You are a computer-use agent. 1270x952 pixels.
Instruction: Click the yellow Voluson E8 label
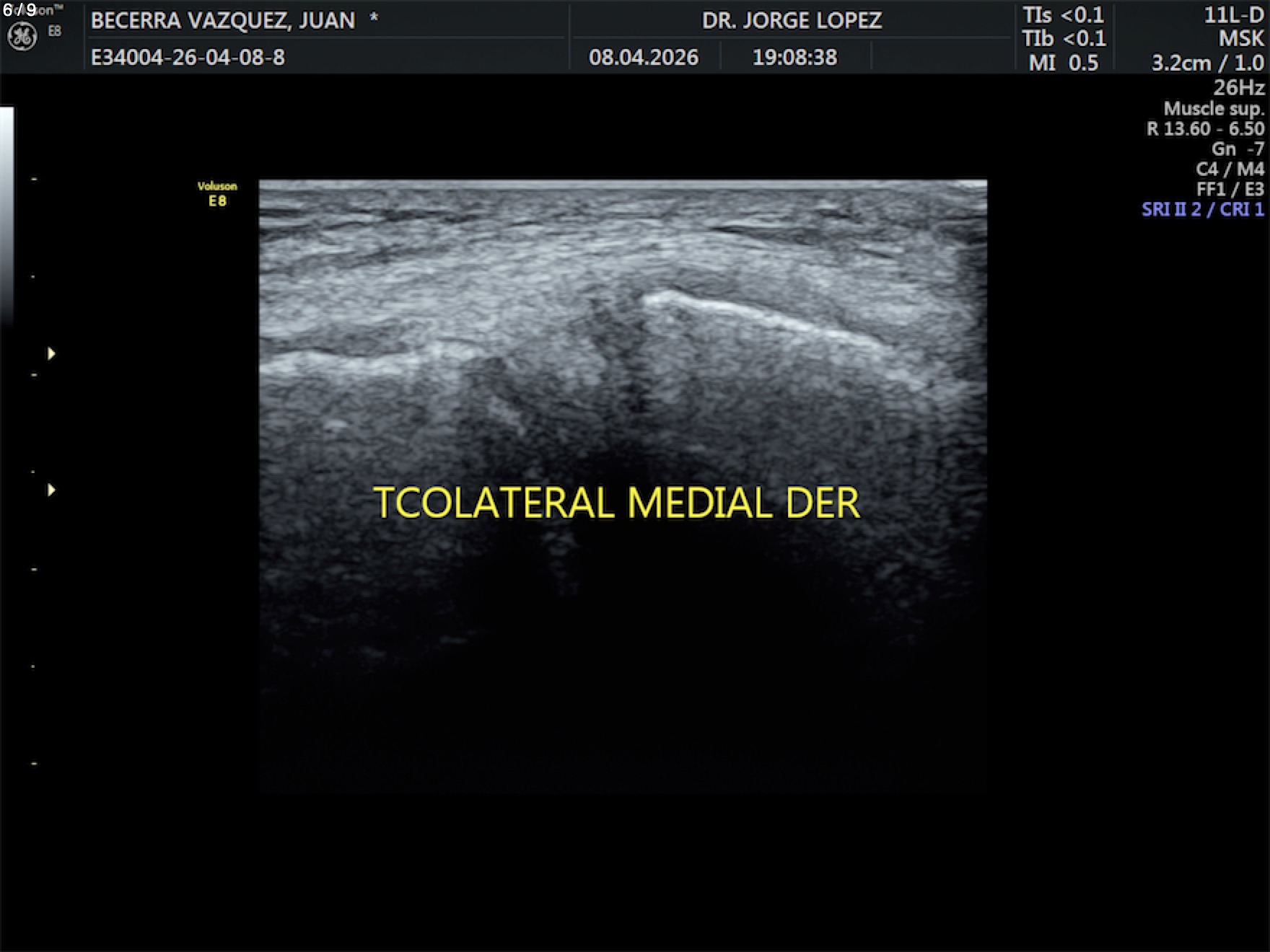click(217, 194)
